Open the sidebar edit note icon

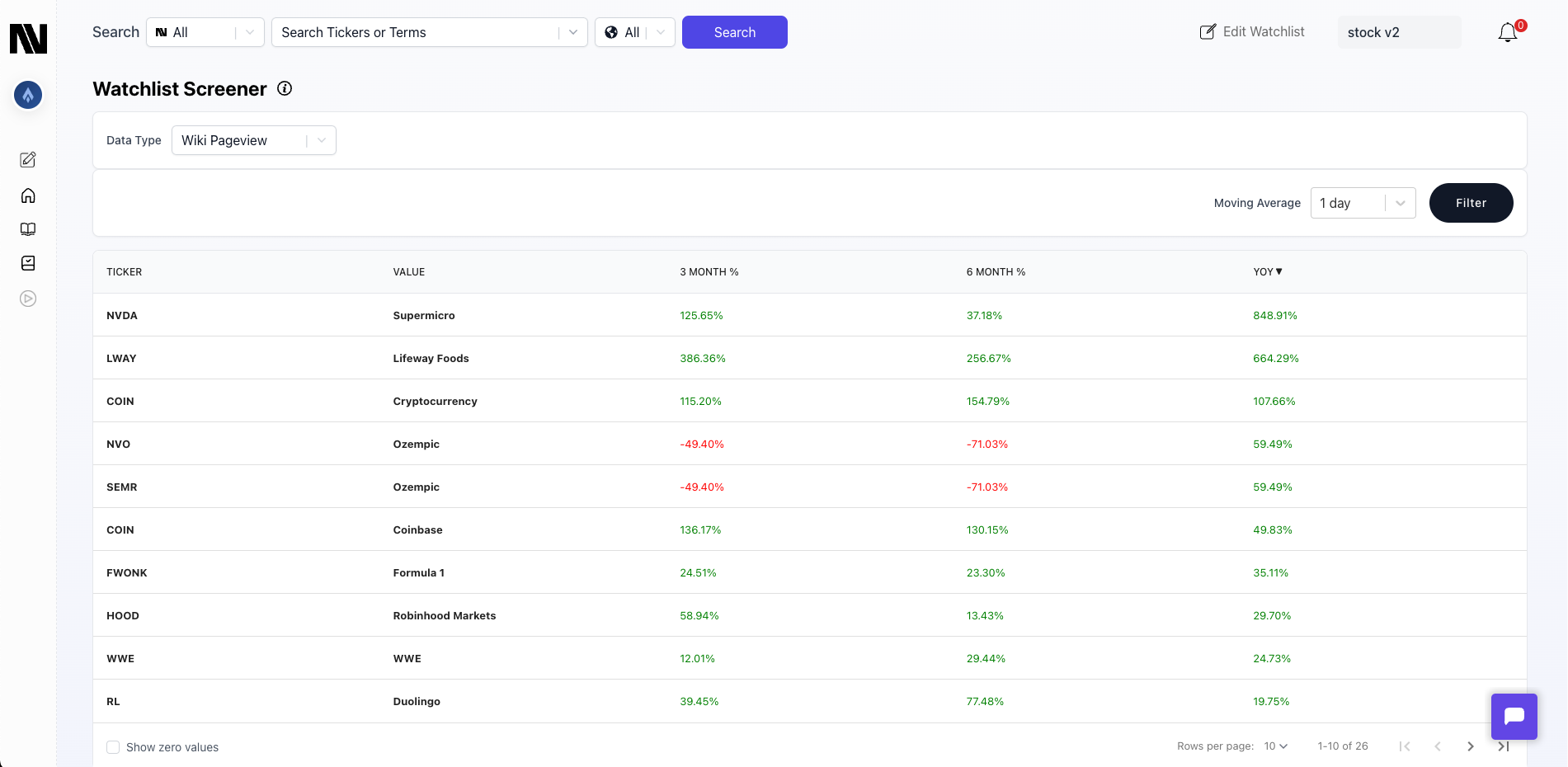[x=28, y=159]
